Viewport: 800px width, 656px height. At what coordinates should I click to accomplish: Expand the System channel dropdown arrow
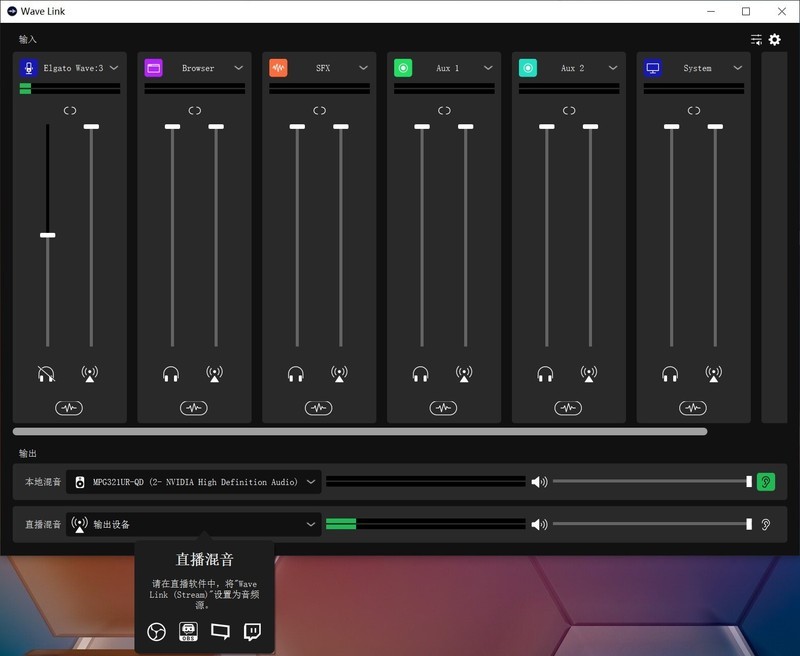point(738,68)
